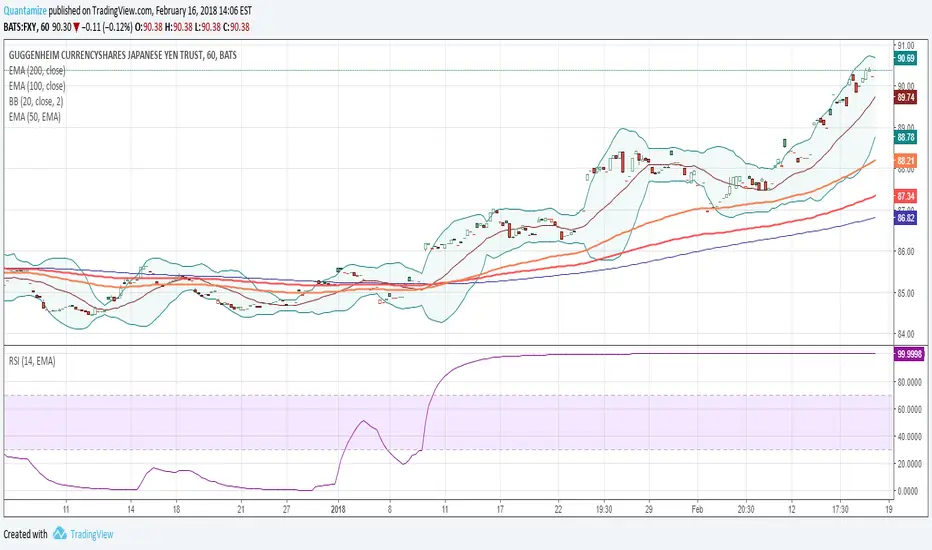
Task: Click the 20:30 label on time axis
Action: tap(746, 509)
